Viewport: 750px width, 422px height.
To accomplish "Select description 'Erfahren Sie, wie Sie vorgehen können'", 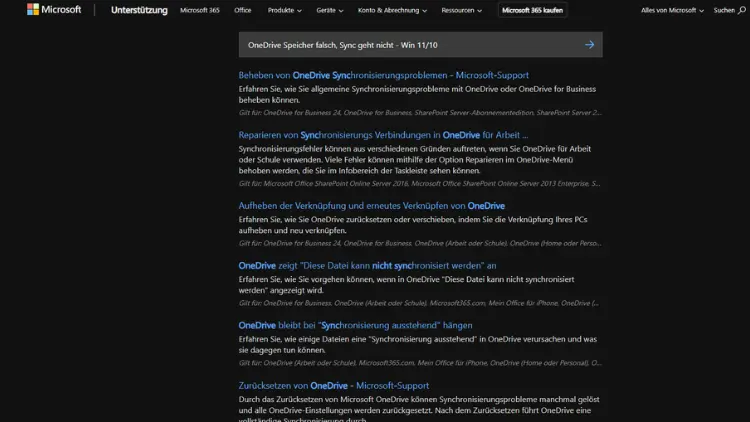I will click(x=407, y=285).
